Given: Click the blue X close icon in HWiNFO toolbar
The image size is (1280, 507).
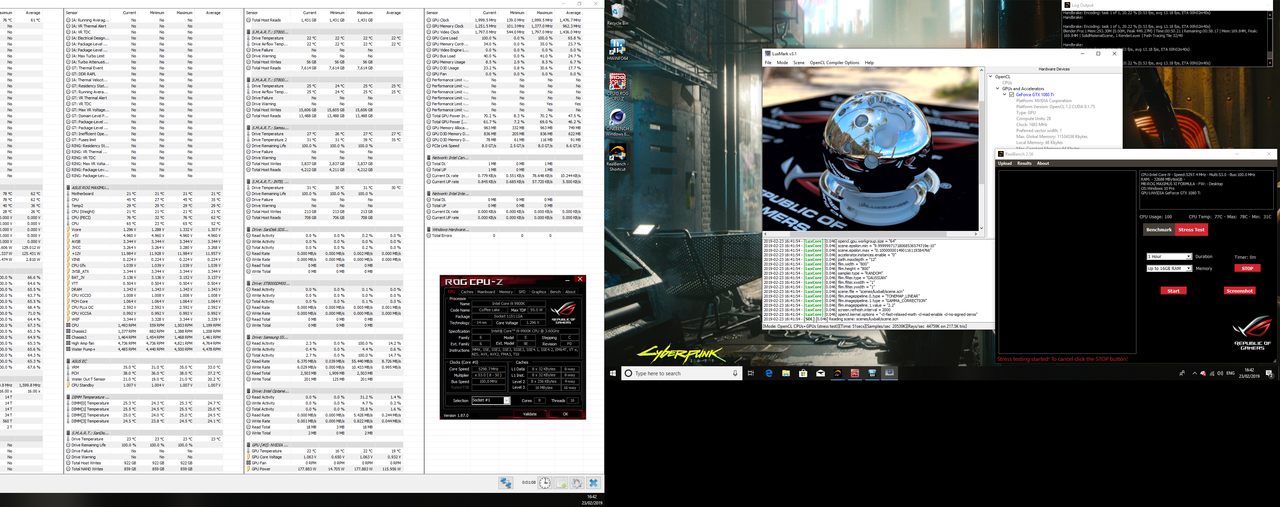Looking at the screenshot, I should [593, 483].
